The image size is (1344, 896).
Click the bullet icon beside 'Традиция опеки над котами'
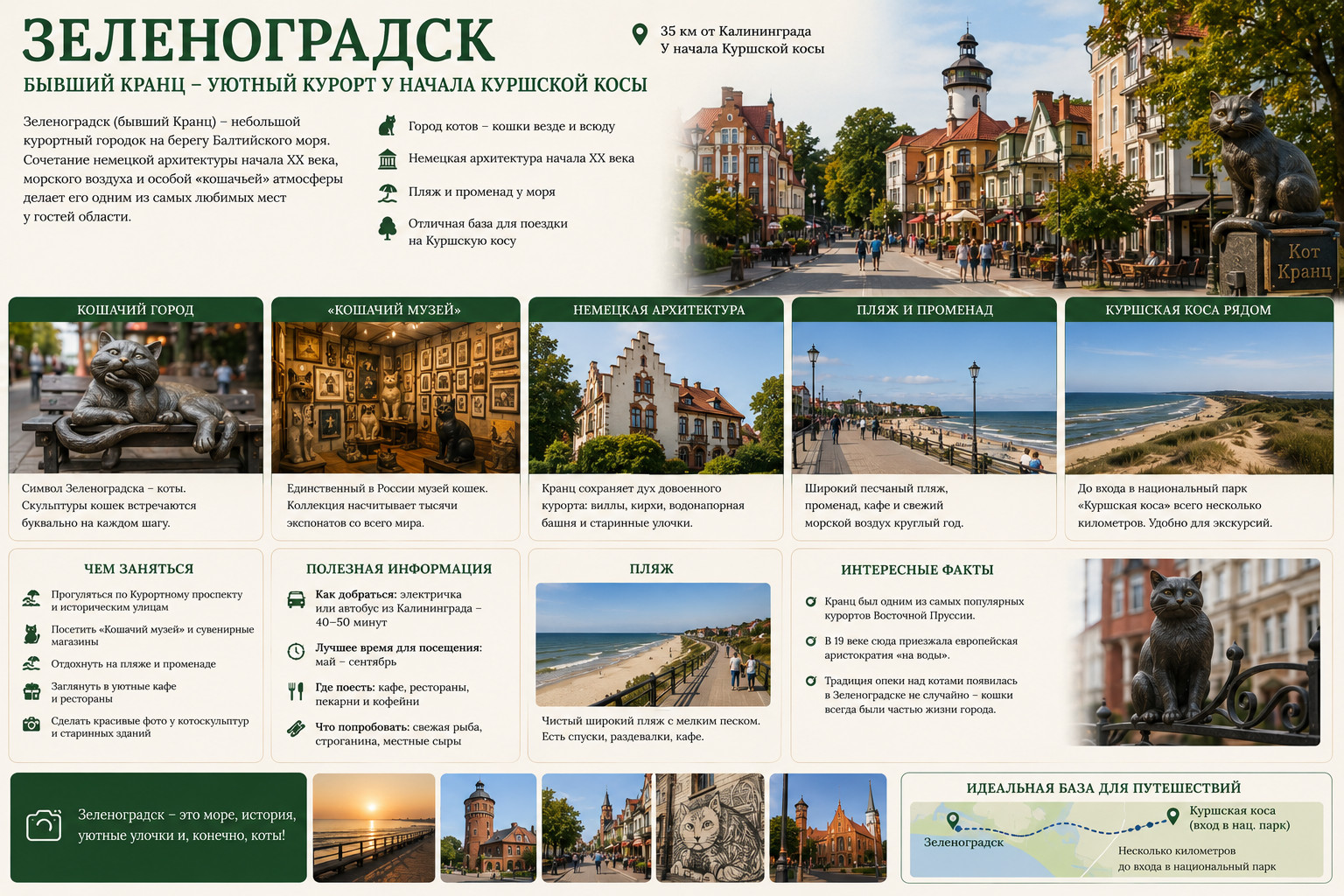click(811, 681)
